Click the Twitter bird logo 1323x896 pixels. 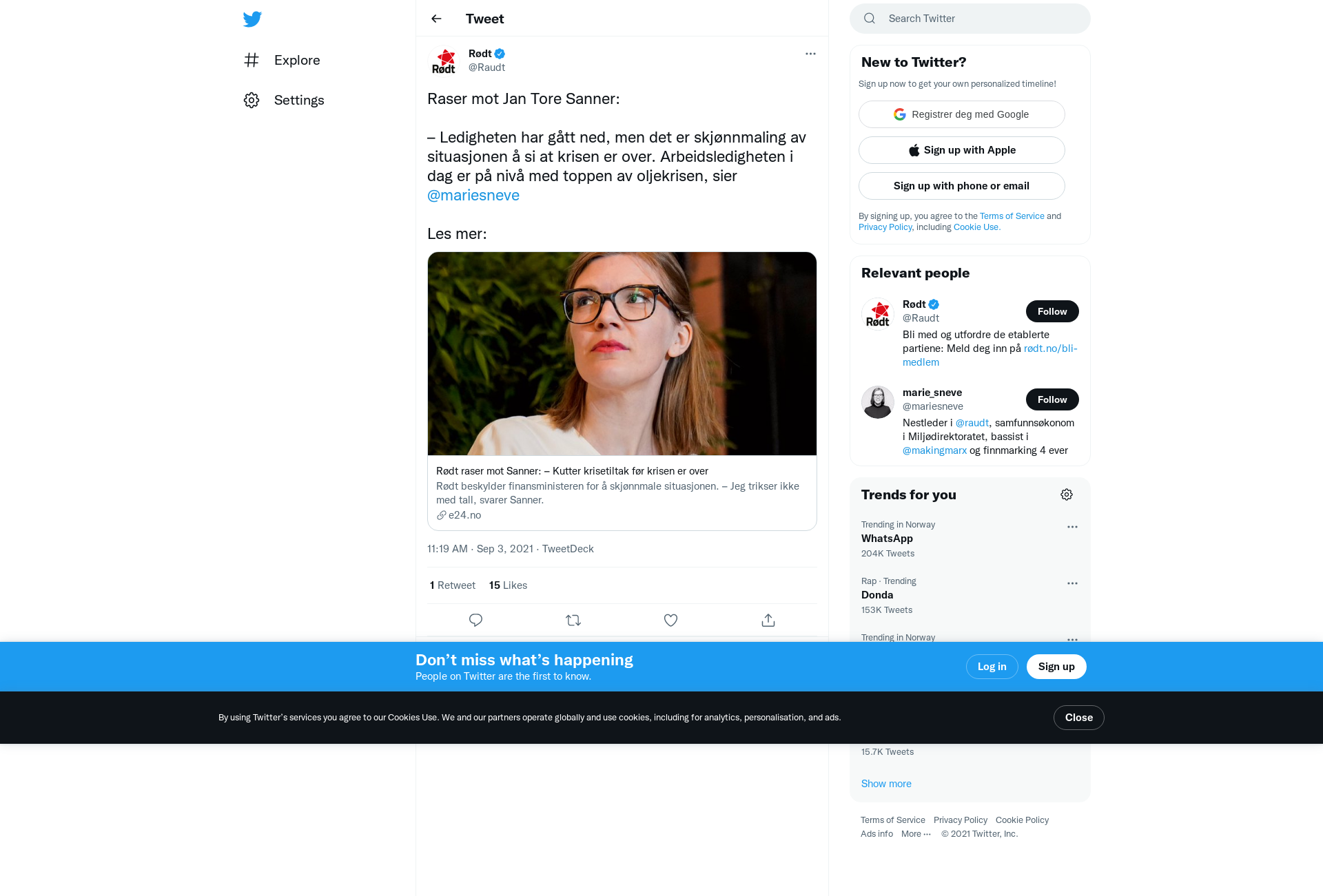point(252,19)
